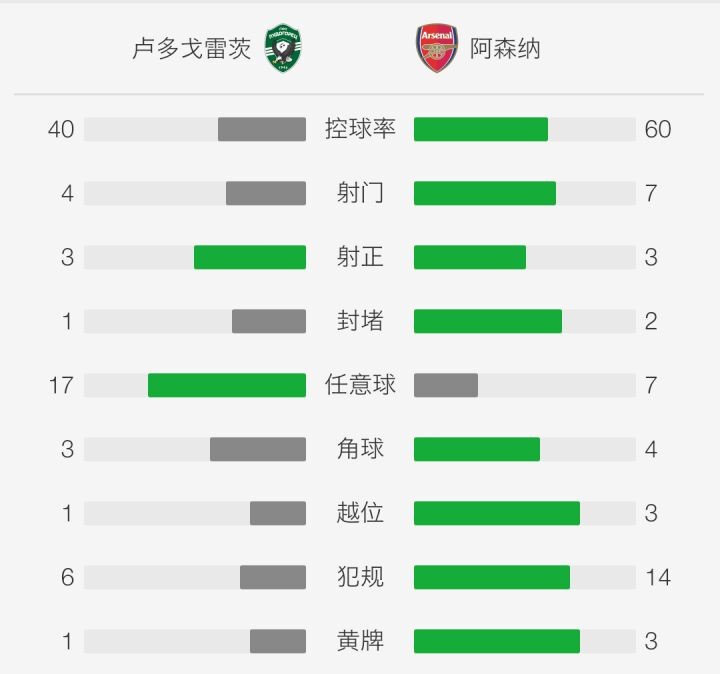The height and width of the screenshot is (674, 720).
Task: Open the 阿森纳 team name
Action: coord(505,49)
